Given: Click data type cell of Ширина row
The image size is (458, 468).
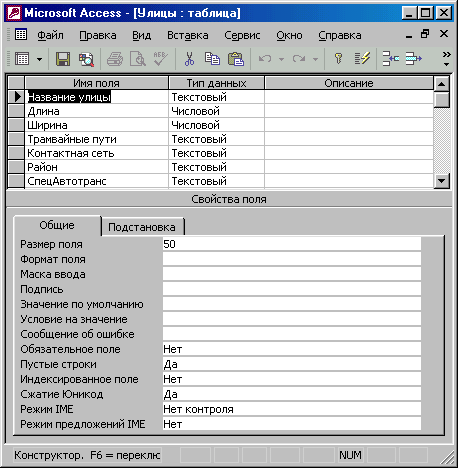Looking at the screenshot, I should pos(216,125).
